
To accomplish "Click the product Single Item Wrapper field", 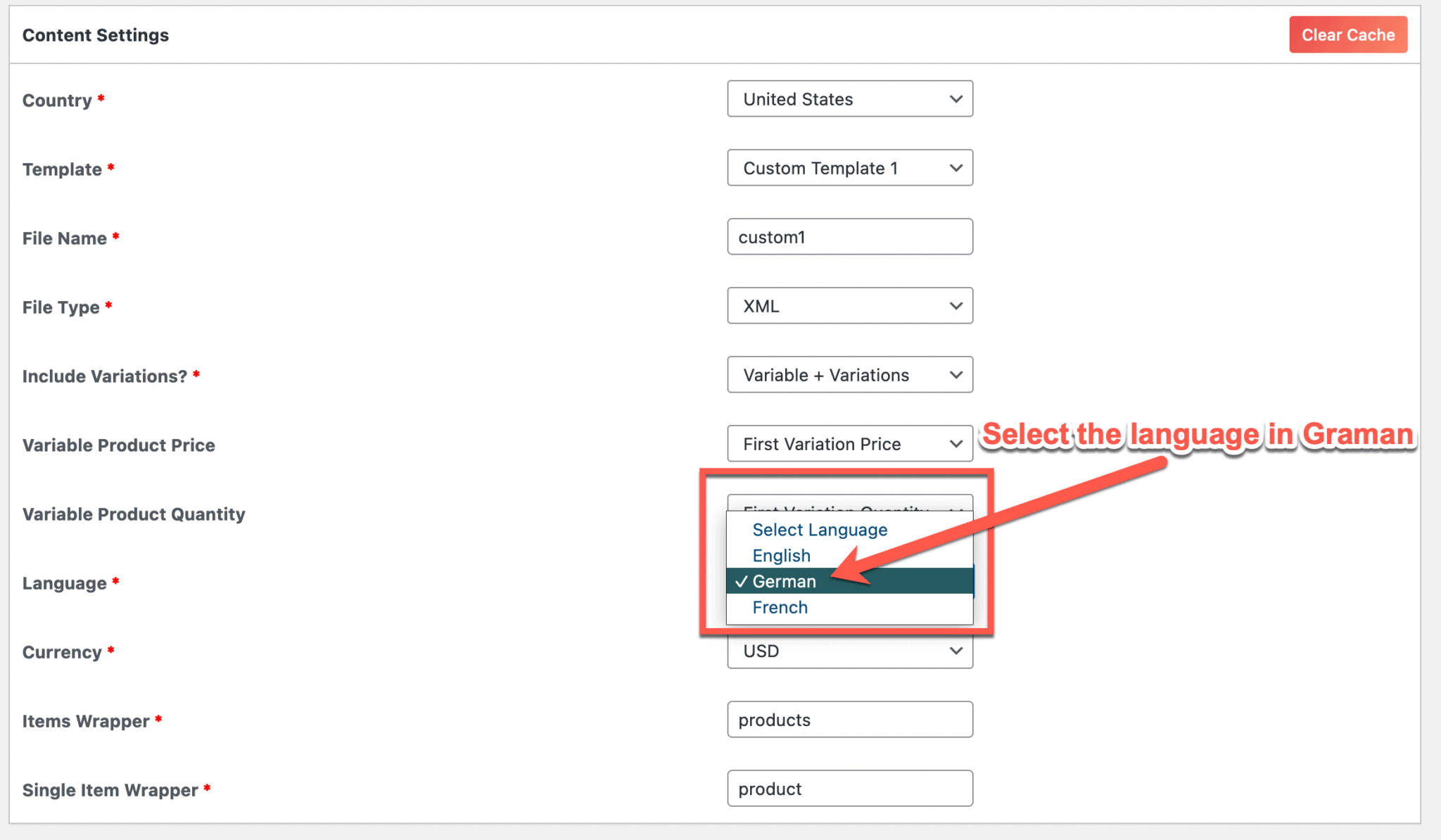I will pyautogui.click(x=849, y=789).
